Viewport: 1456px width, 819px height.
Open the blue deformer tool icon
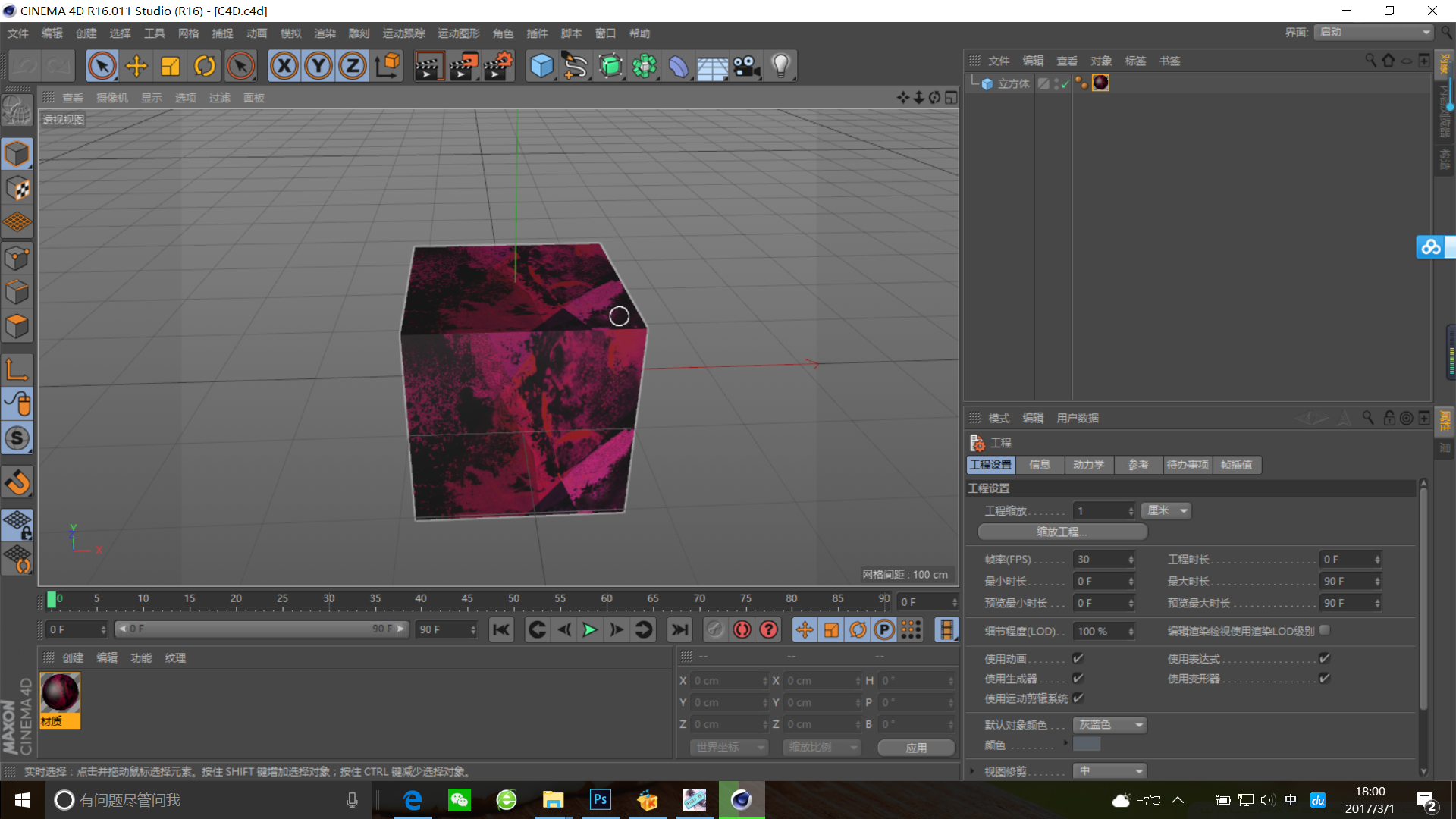pos(679,66)
